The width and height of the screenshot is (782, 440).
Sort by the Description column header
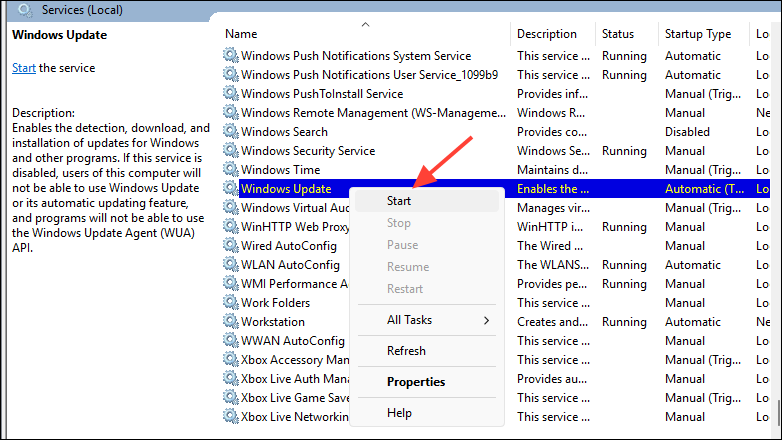click(547, 34)
